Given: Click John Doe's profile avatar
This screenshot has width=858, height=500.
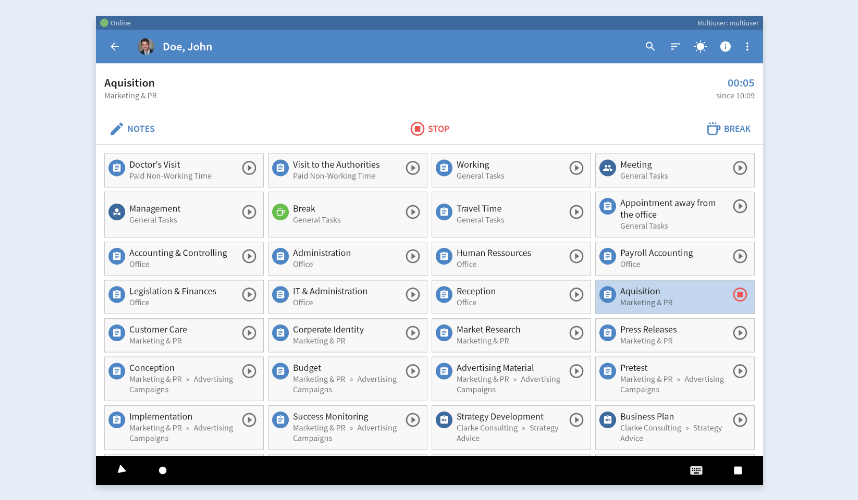Looking at the screenshot, I should pyautogui.click(x=146, y=47).
